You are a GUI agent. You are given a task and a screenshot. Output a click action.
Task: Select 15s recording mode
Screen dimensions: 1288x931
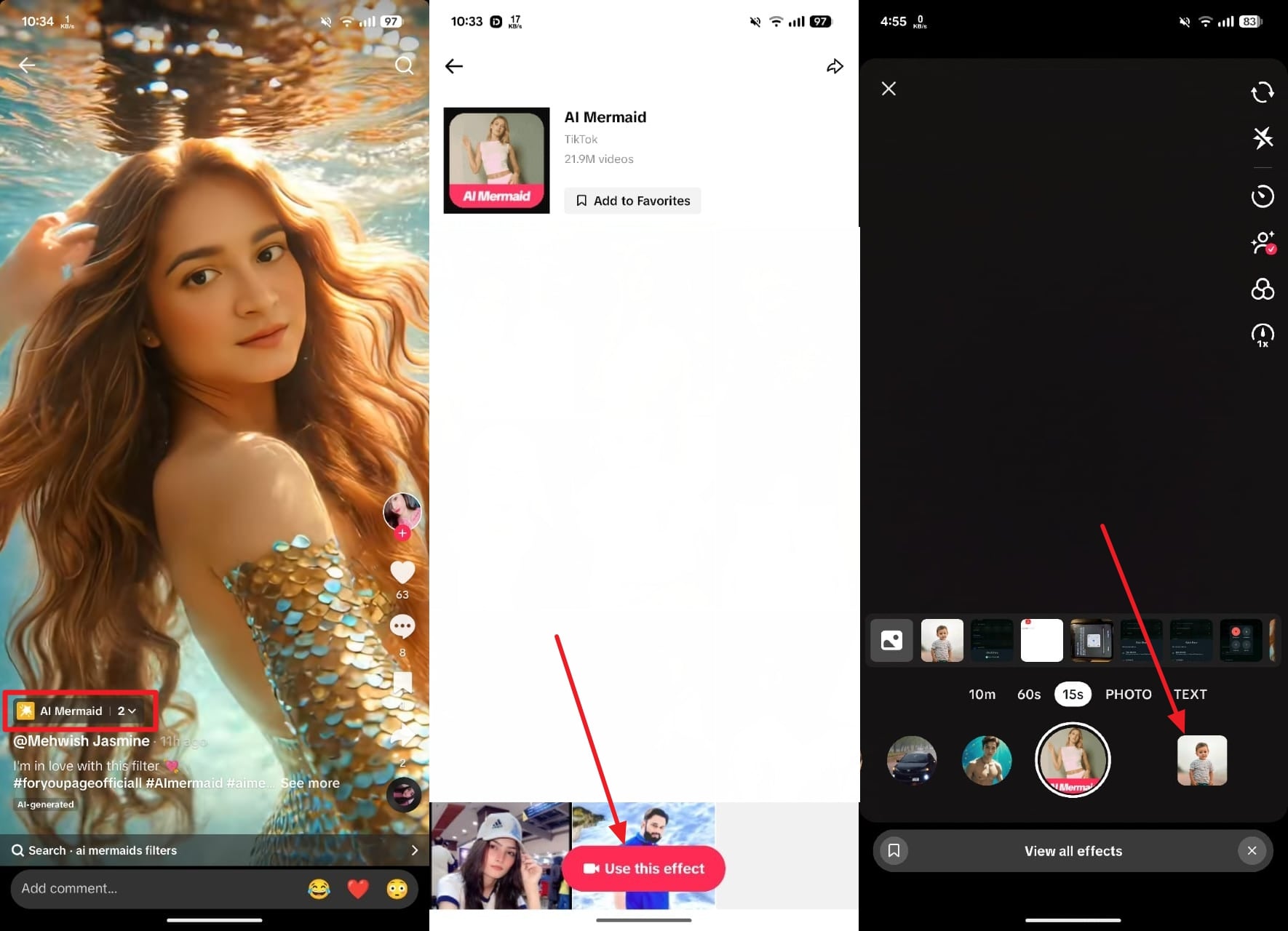(1073, 695)
